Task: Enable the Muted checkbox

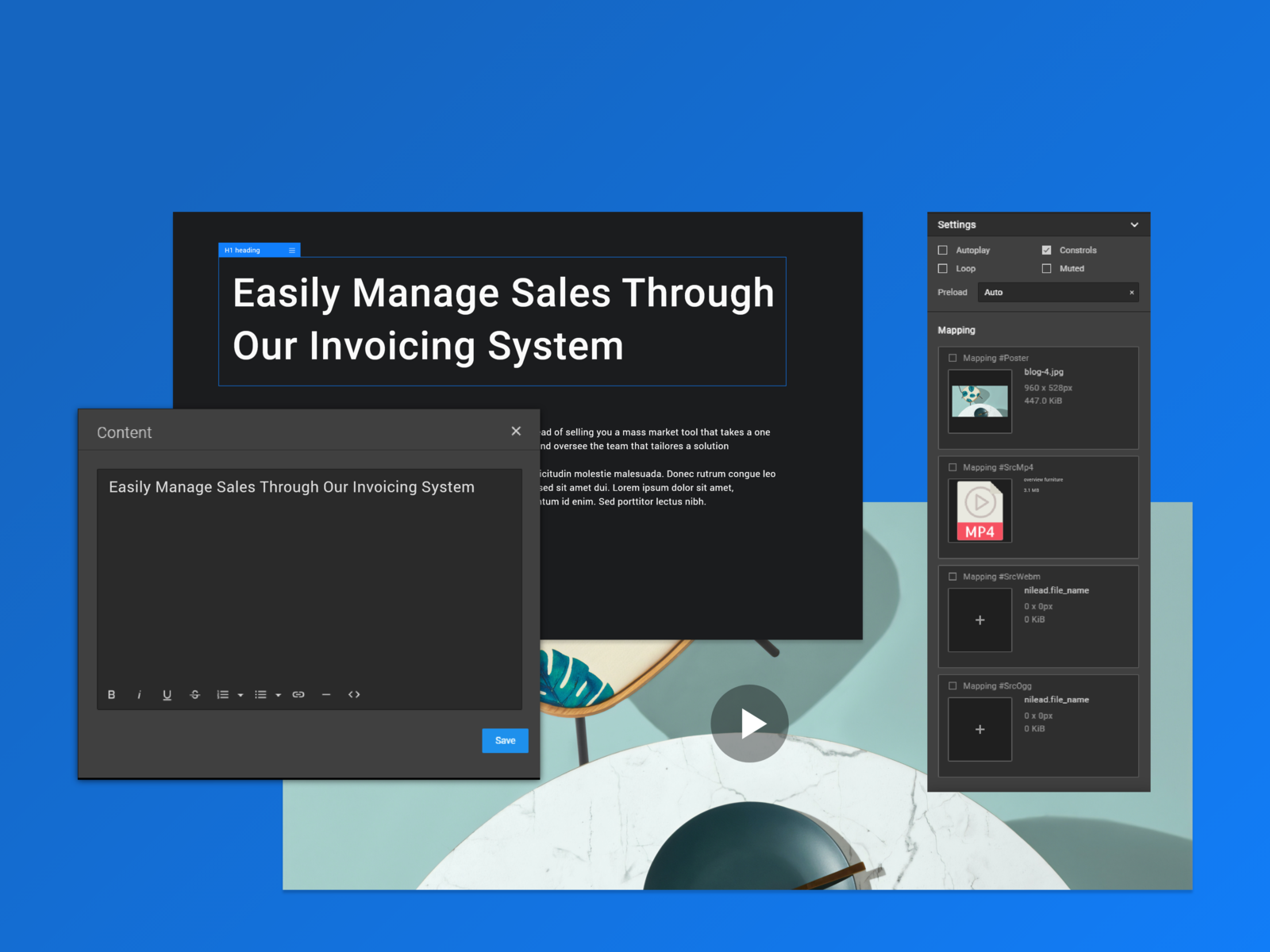Action: (x=1046, y=269)
